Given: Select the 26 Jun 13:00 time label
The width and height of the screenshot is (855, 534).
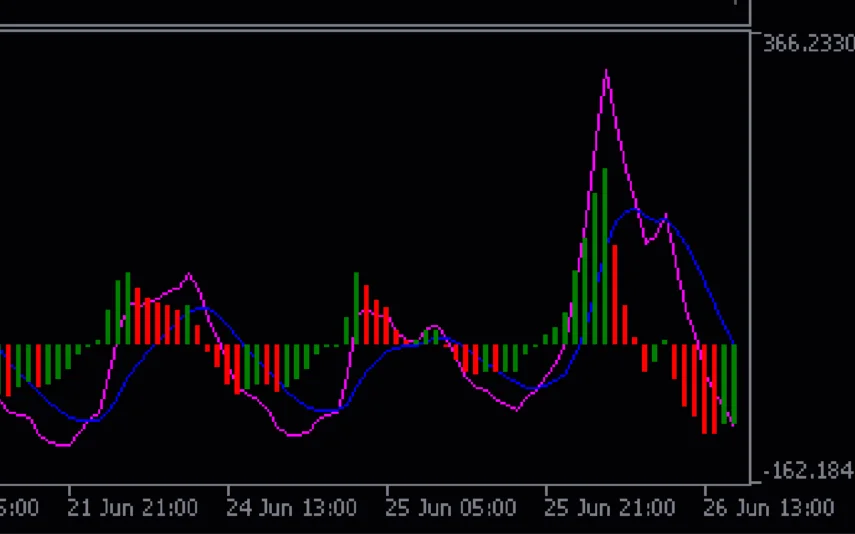Looking at the screenshot, I should tap(768, 508).
